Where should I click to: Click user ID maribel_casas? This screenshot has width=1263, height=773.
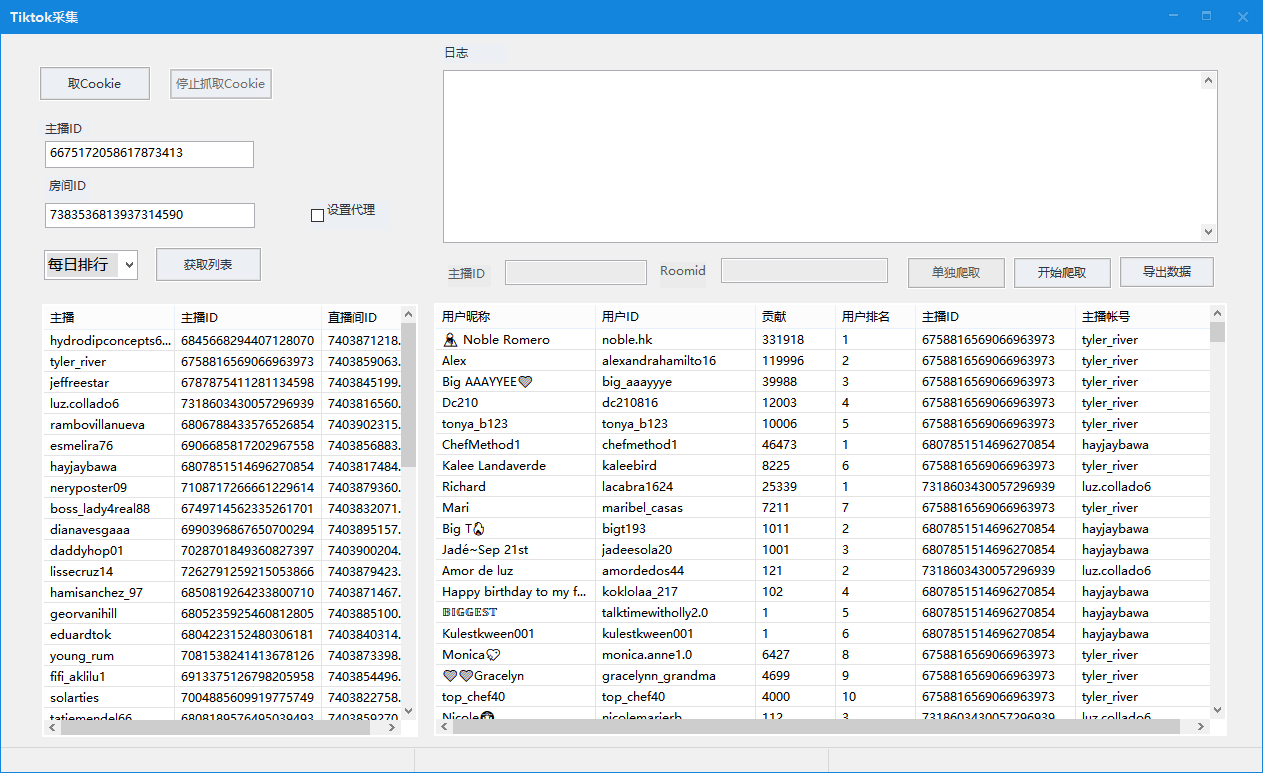[642, 508]
